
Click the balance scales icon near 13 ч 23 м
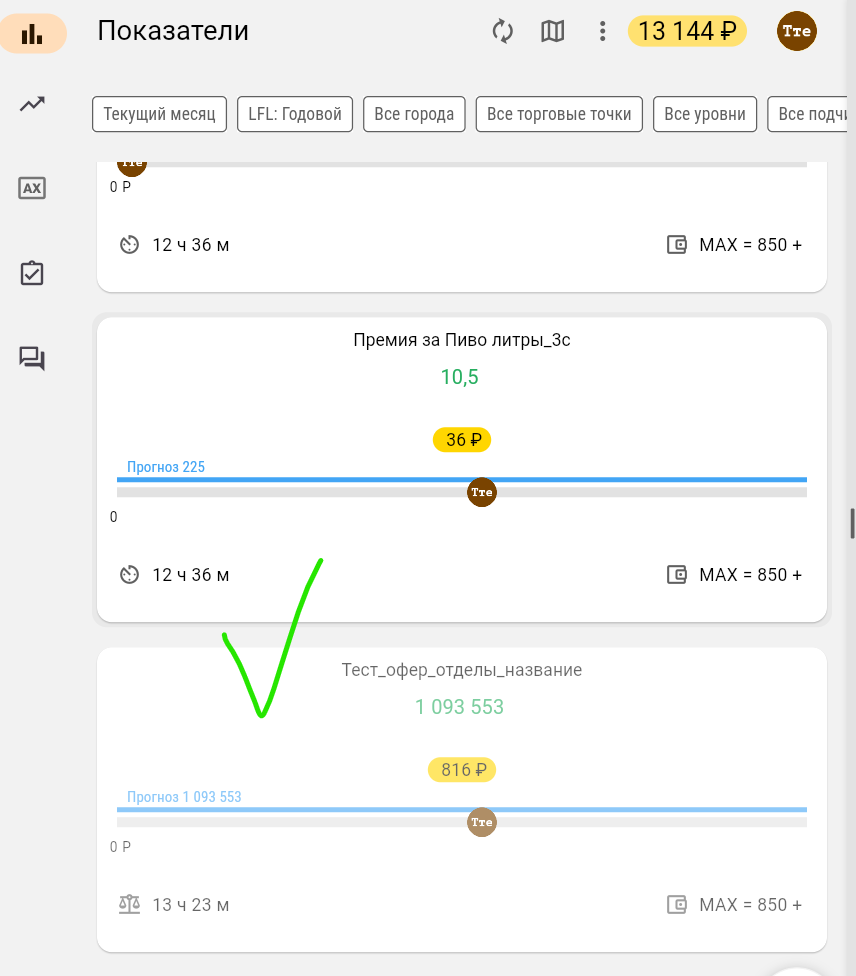tap(129, 904)
